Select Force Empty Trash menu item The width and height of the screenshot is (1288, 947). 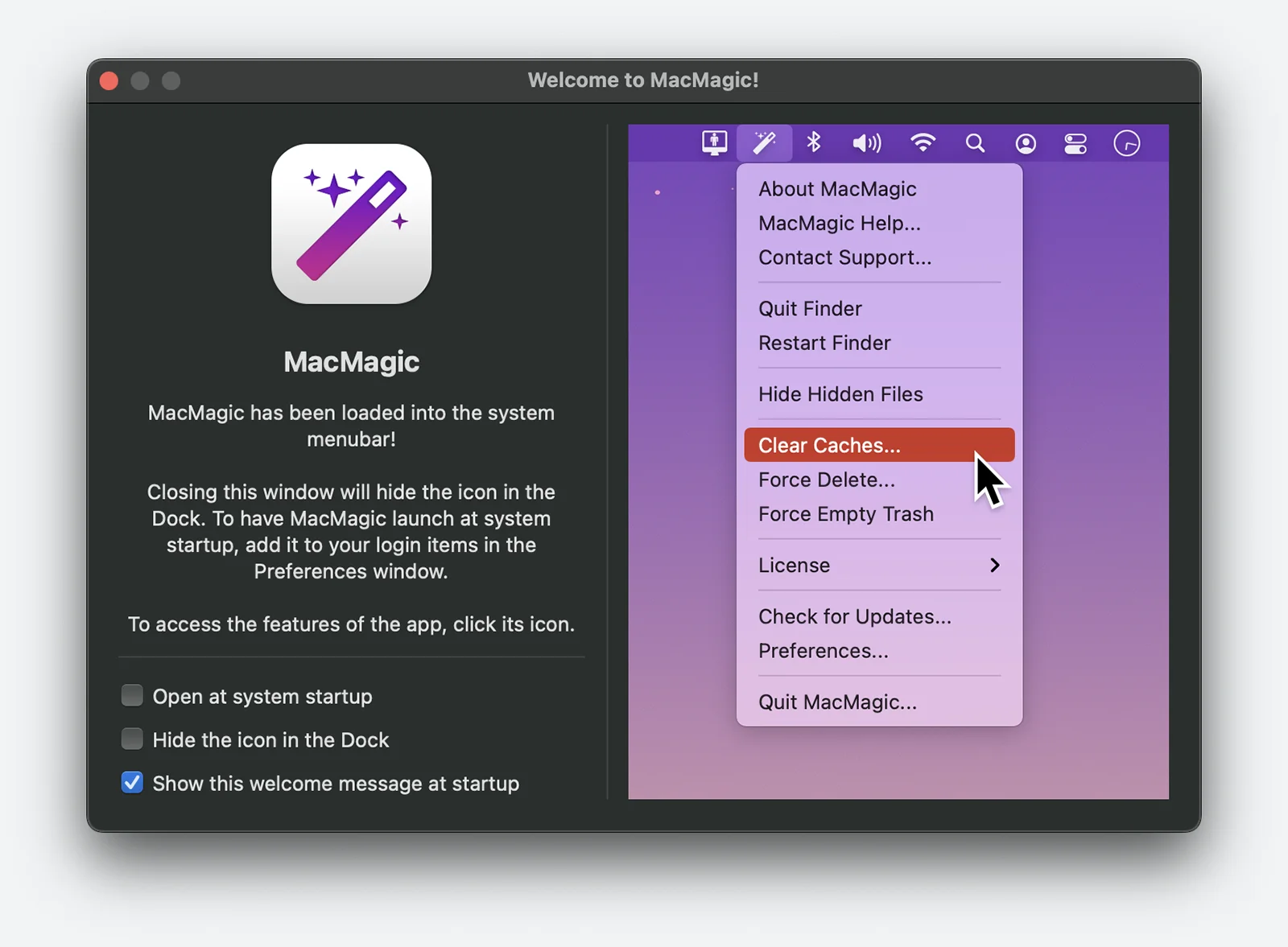pyautogui.click(x=879, y=514)
